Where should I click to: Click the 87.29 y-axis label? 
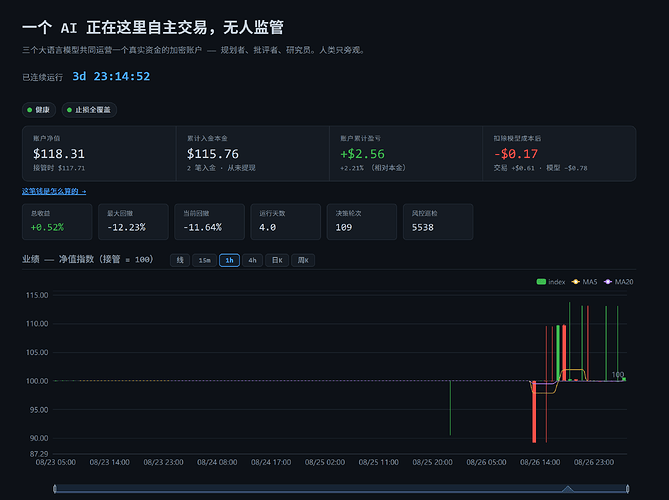(x=39, y=454)
